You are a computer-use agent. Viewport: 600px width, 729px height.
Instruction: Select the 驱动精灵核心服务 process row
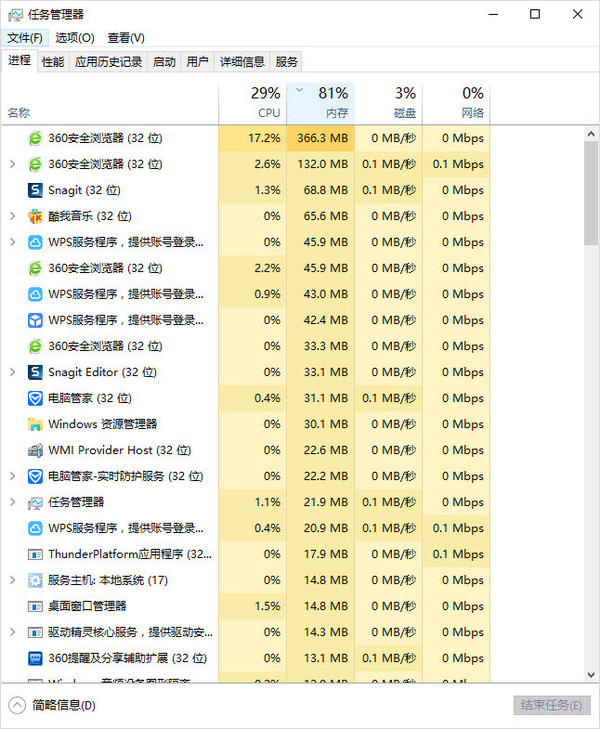pyautogui.click(x=130, y=632)
